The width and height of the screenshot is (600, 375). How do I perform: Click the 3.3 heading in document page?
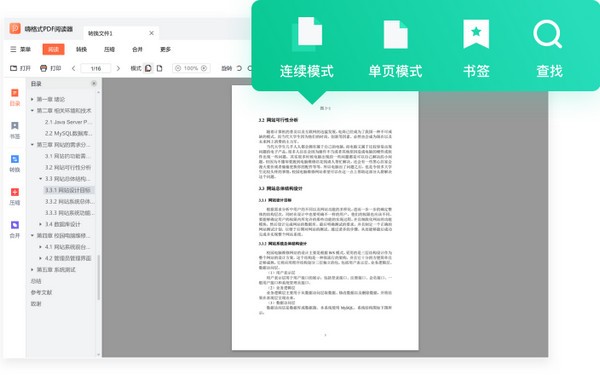pyautogui.click(x=280, y=189)
